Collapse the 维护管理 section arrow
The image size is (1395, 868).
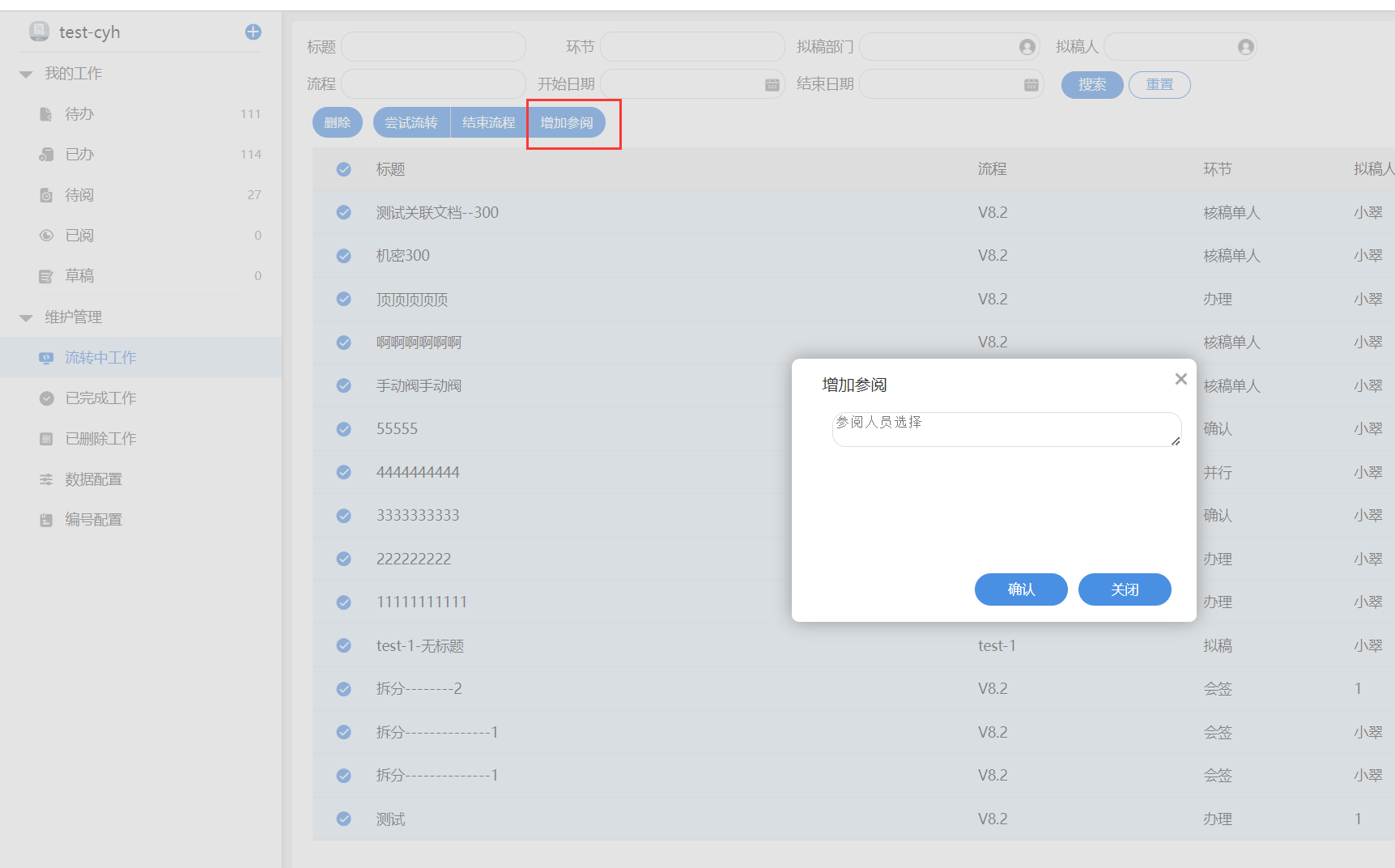pos(26,318)
